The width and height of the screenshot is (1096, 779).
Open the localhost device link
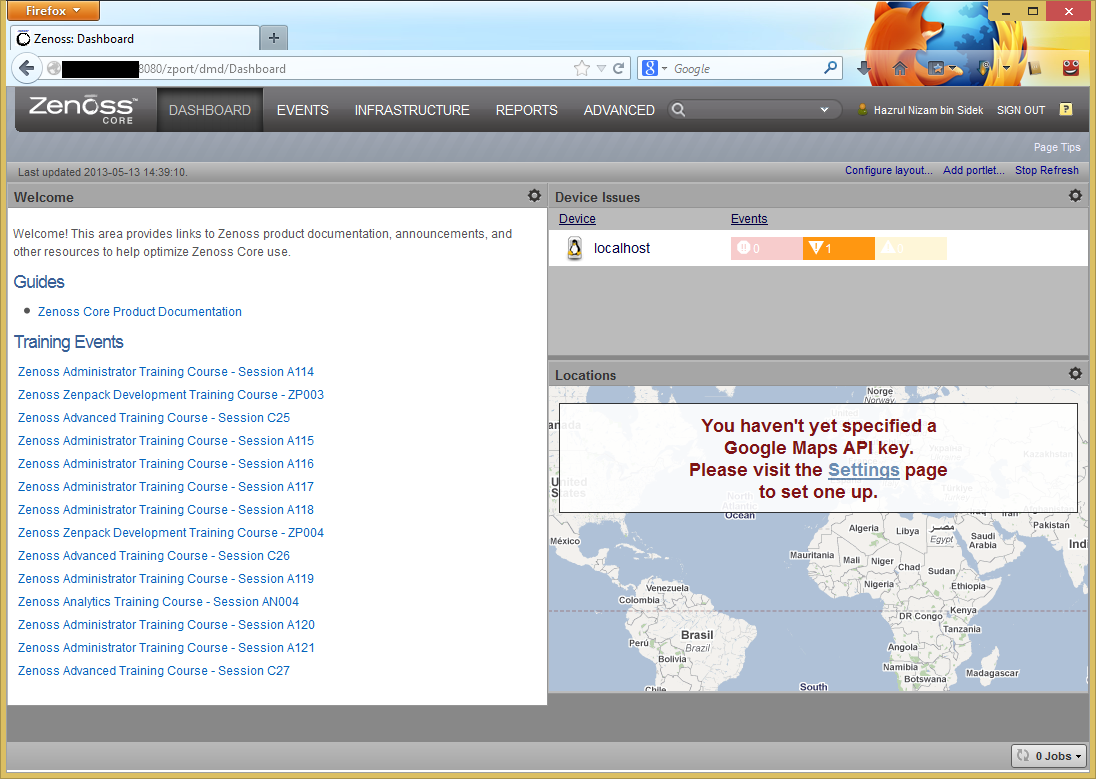point(622,248)
